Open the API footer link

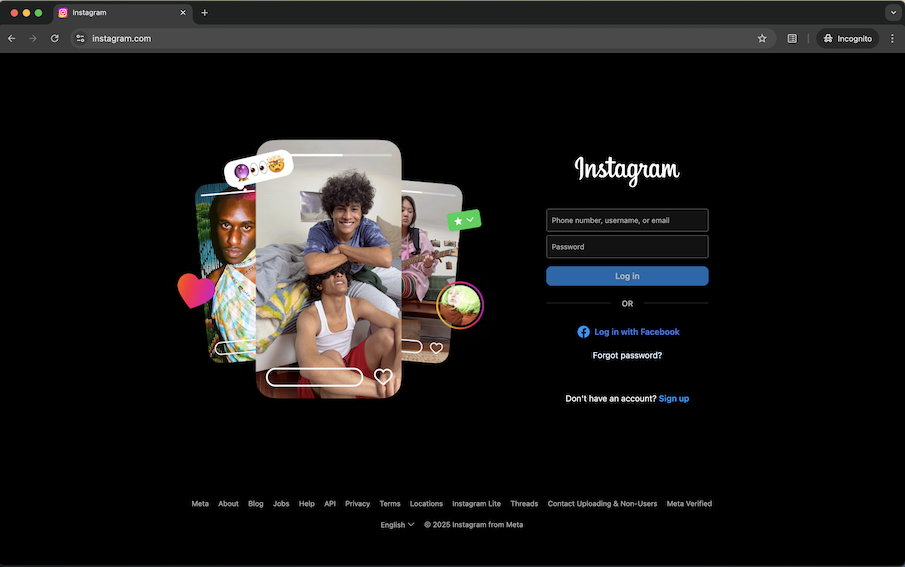tap(330, 504)
